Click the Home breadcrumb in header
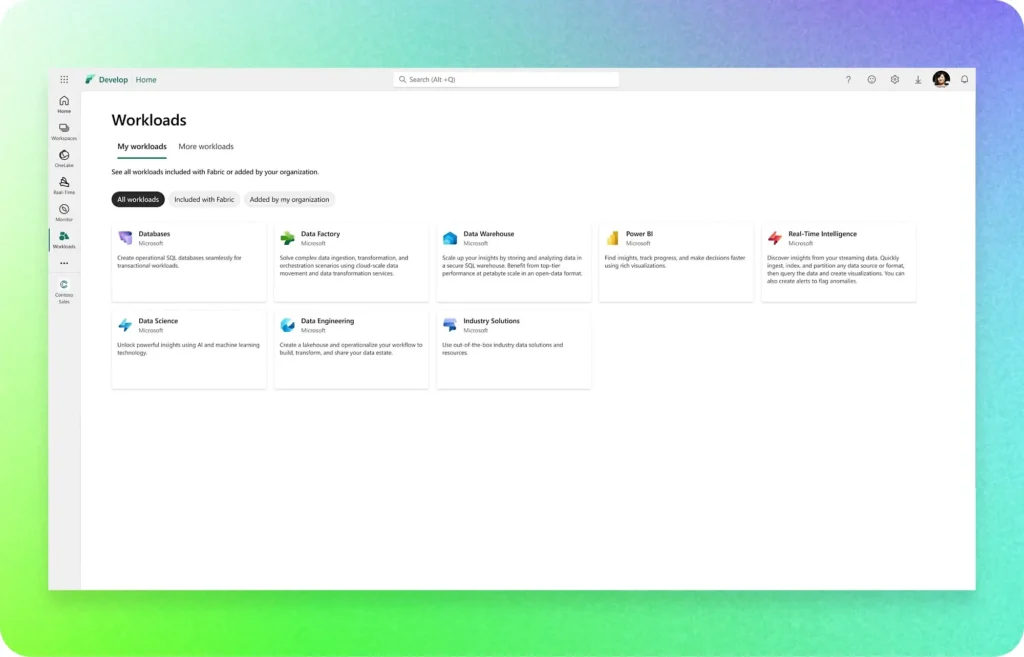Screen dimensions: 1024x657 pos(146,80)
